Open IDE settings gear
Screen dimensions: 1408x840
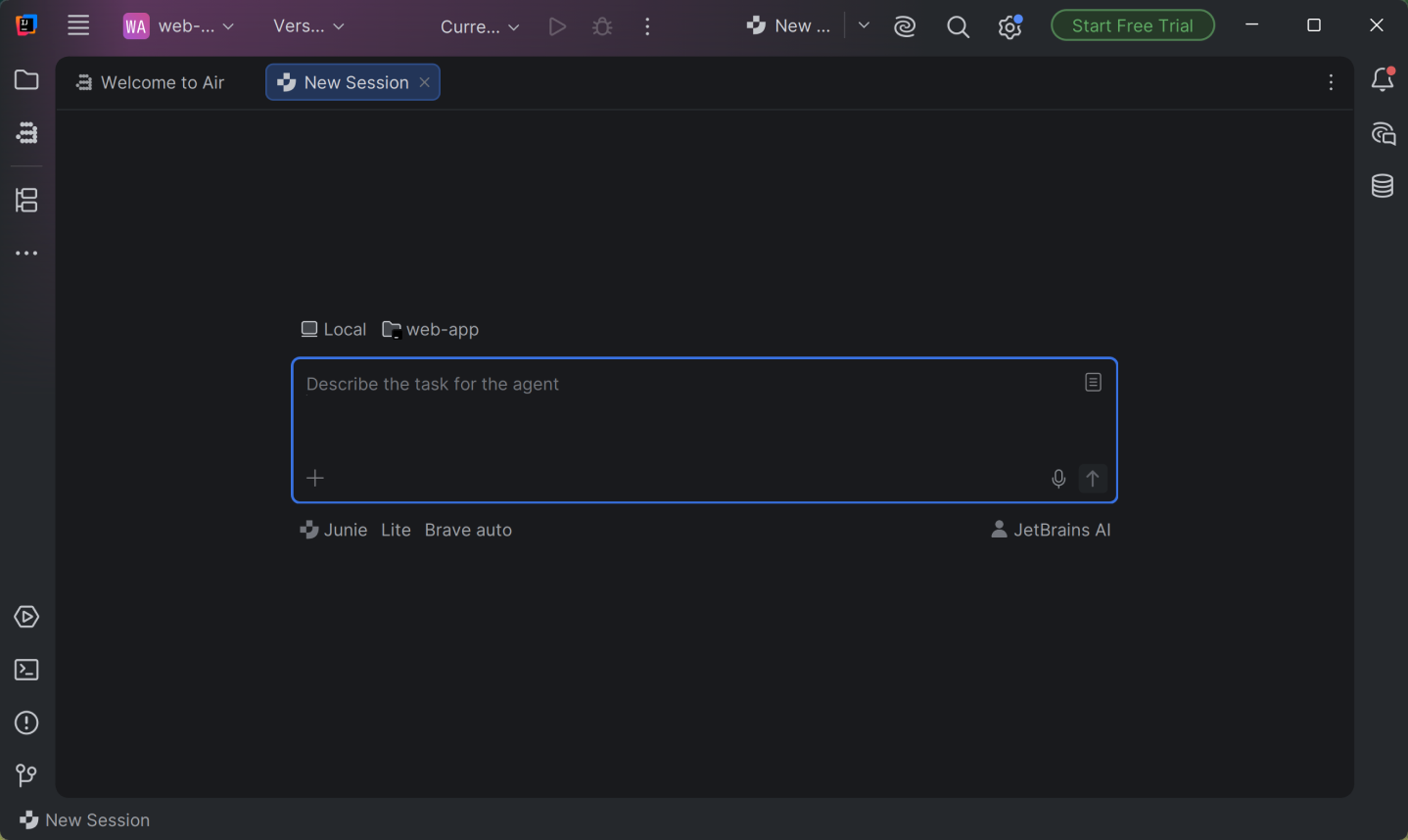[x=1009, y=26]
